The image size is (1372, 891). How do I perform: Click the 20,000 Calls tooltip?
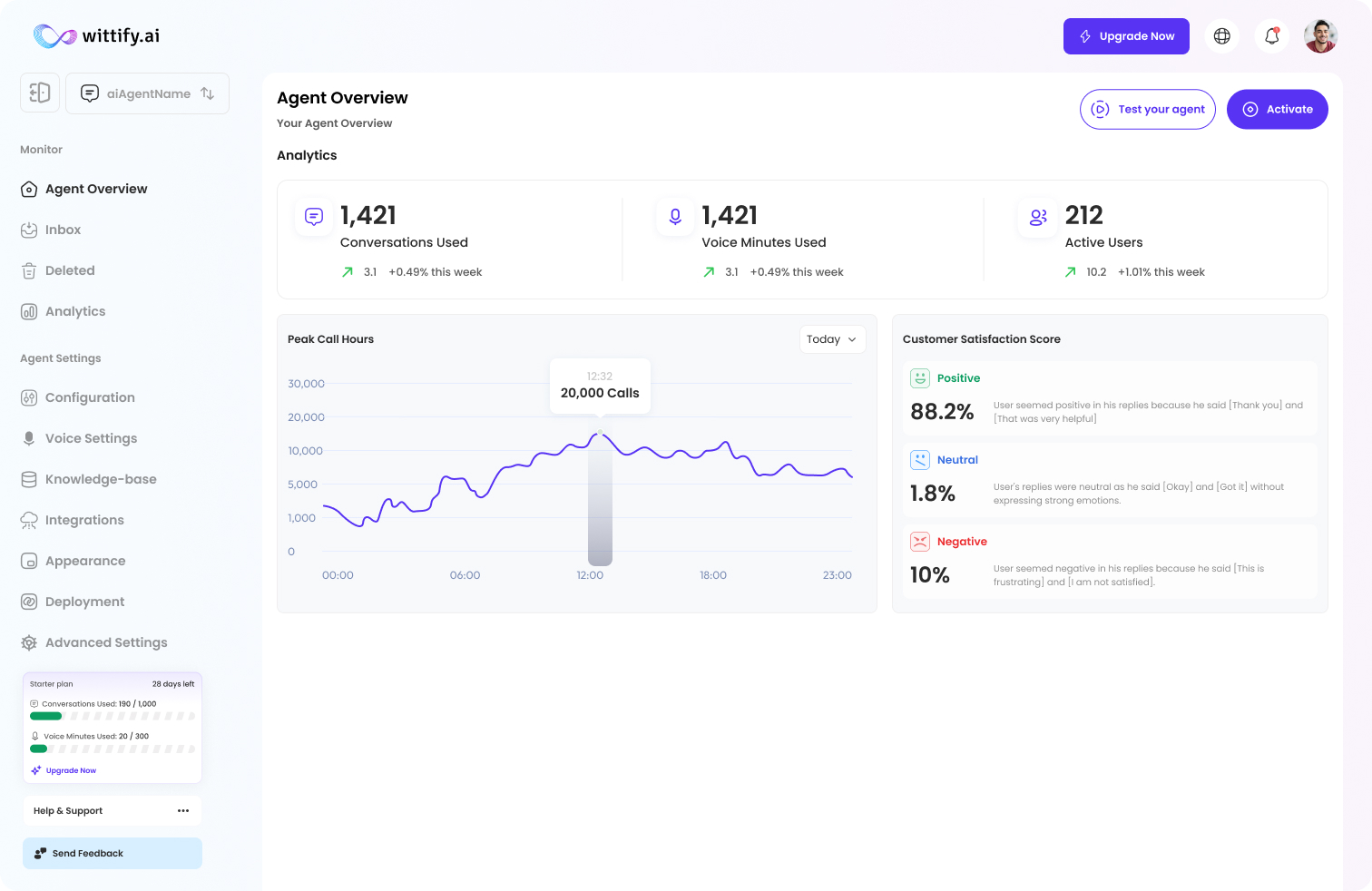pyautogui.click(x=600, y=387)
